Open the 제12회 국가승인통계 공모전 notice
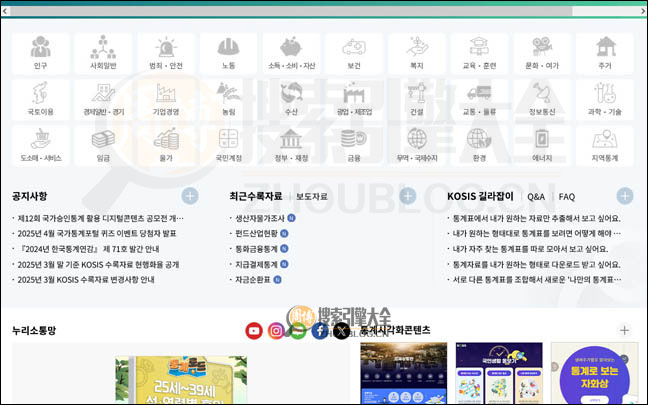648x405 pixels. (100, 218)
